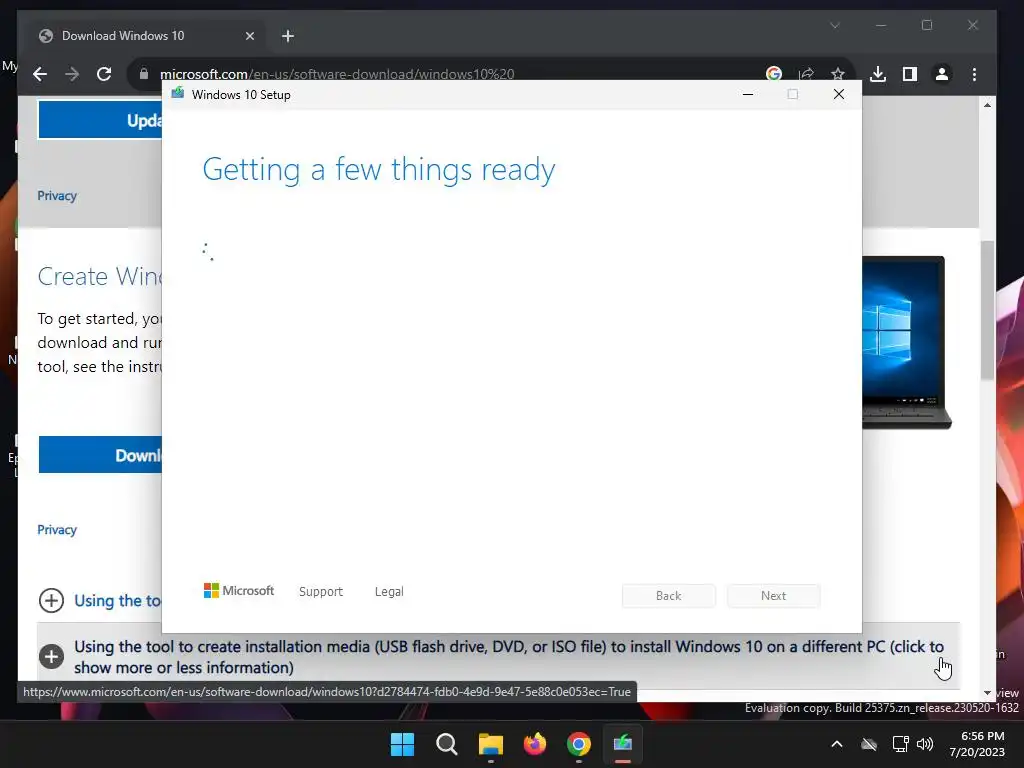
Task: Open volume tray icon
Action: (925, 744)
